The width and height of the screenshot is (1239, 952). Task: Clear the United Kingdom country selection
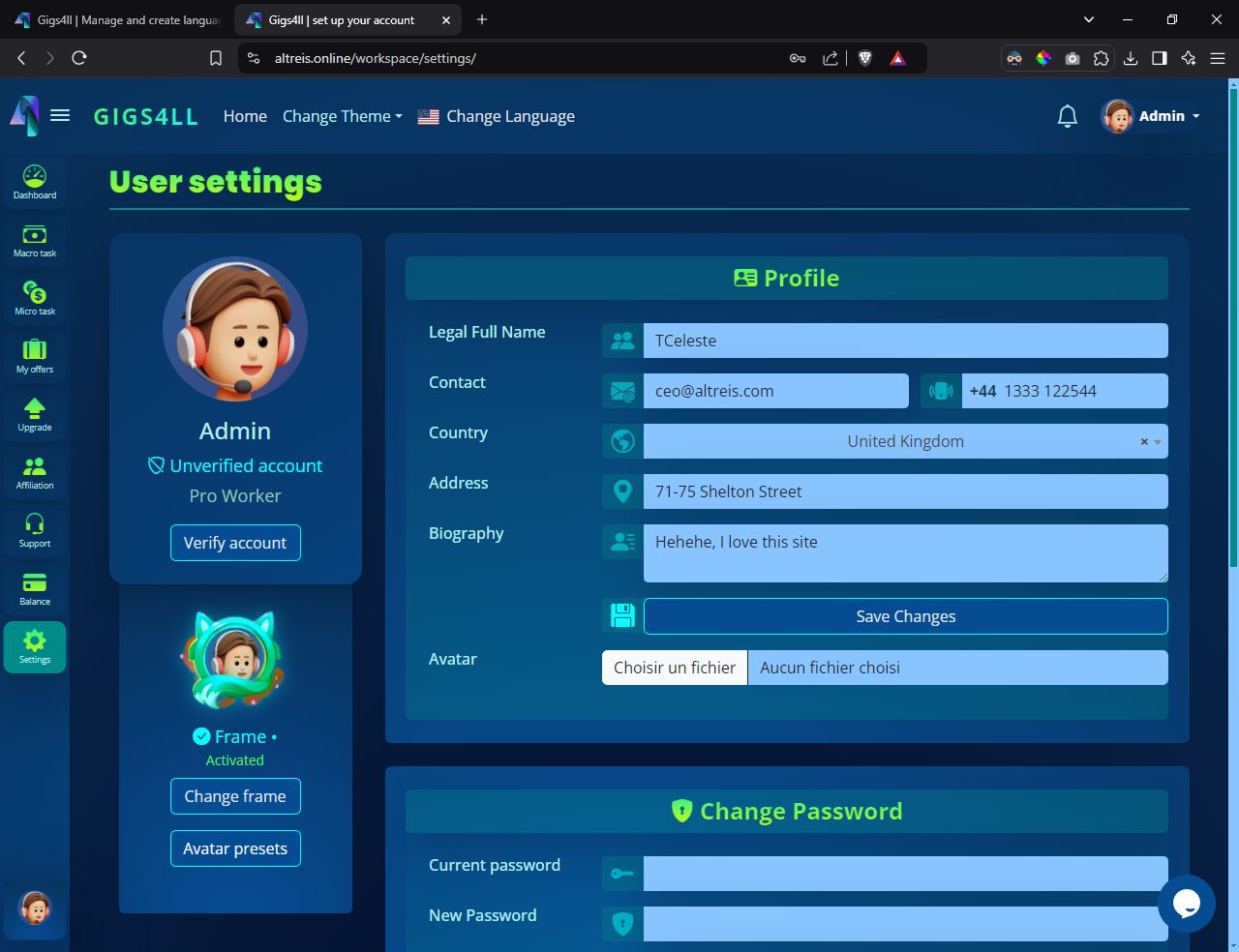click(x=1143, y=442)
